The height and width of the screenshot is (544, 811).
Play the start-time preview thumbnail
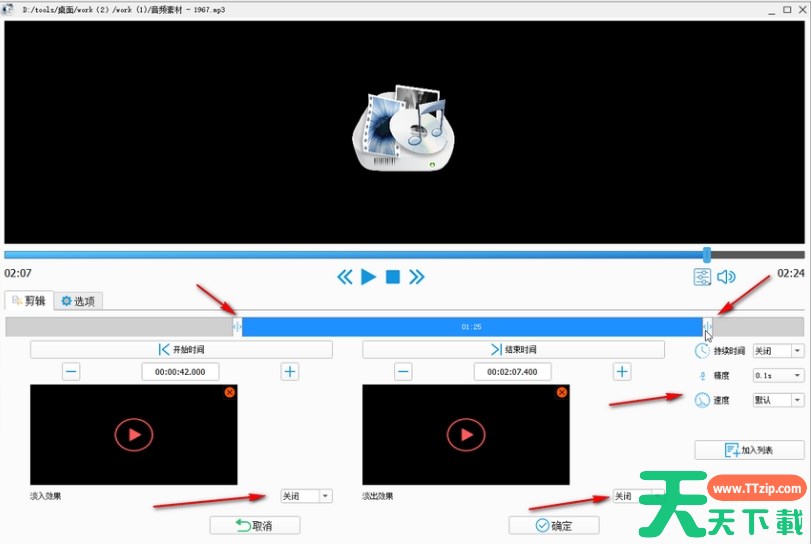[133, 434]
